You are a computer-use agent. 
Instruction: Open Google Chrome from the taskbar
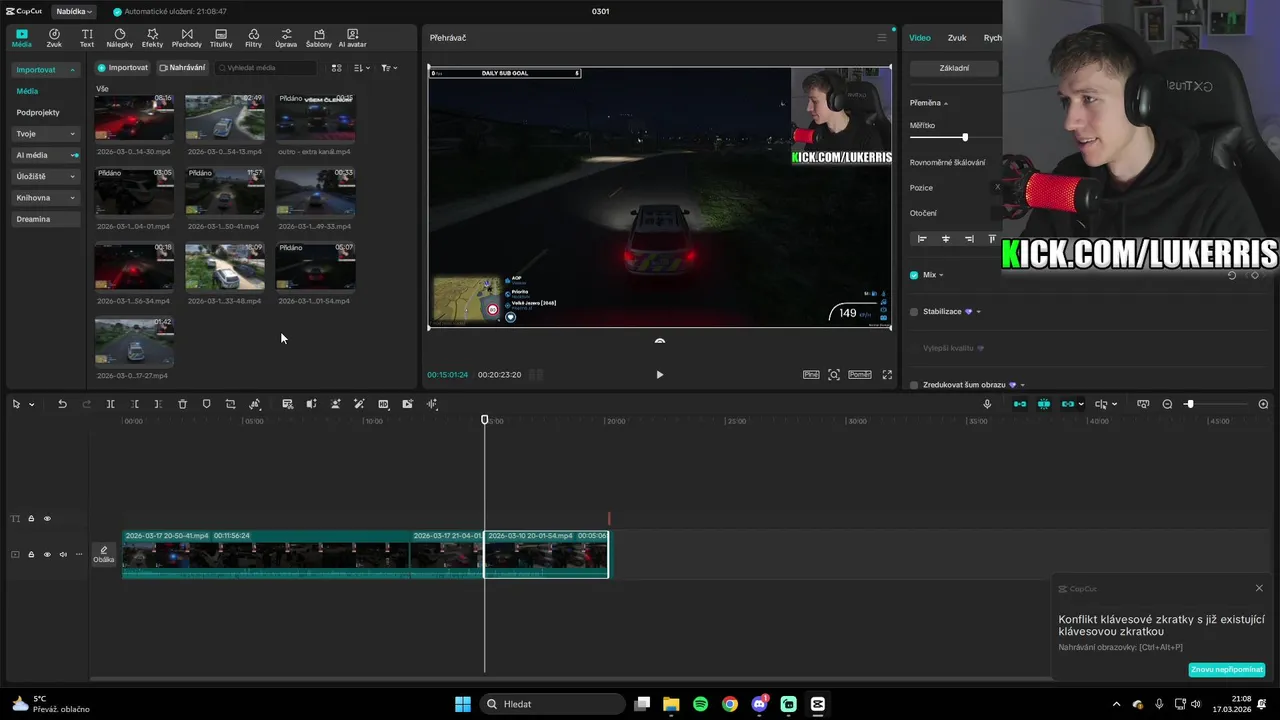[730, 704]
